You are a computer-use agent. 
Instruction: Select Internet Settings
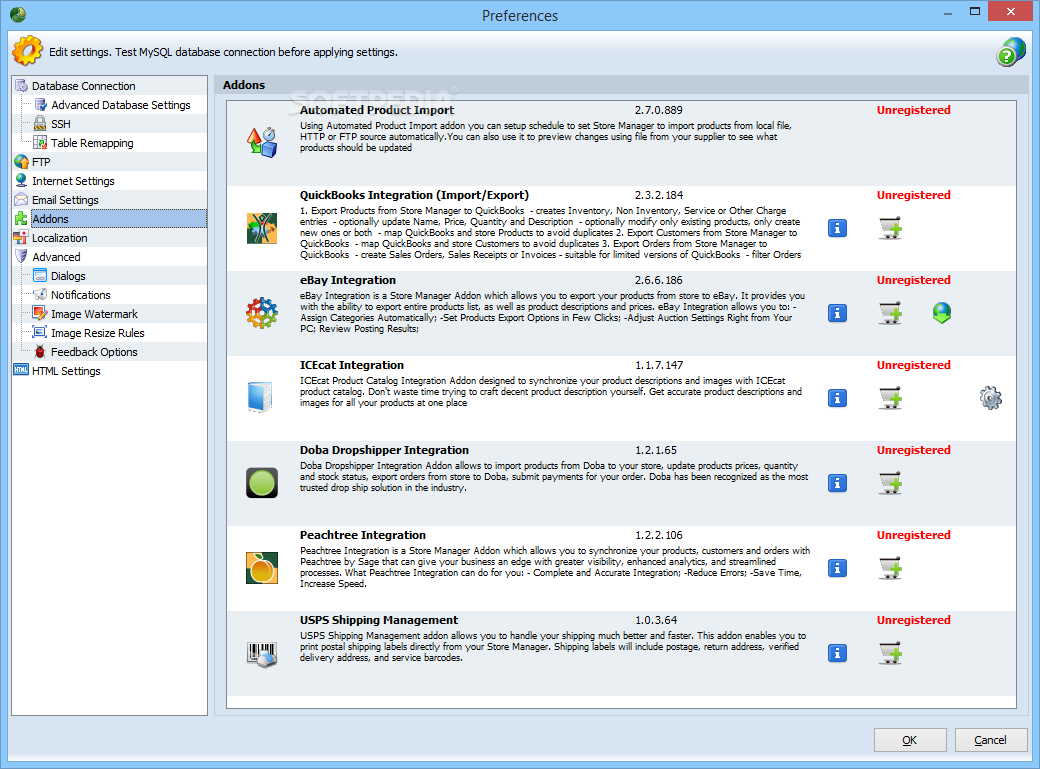tap(73, 181)
